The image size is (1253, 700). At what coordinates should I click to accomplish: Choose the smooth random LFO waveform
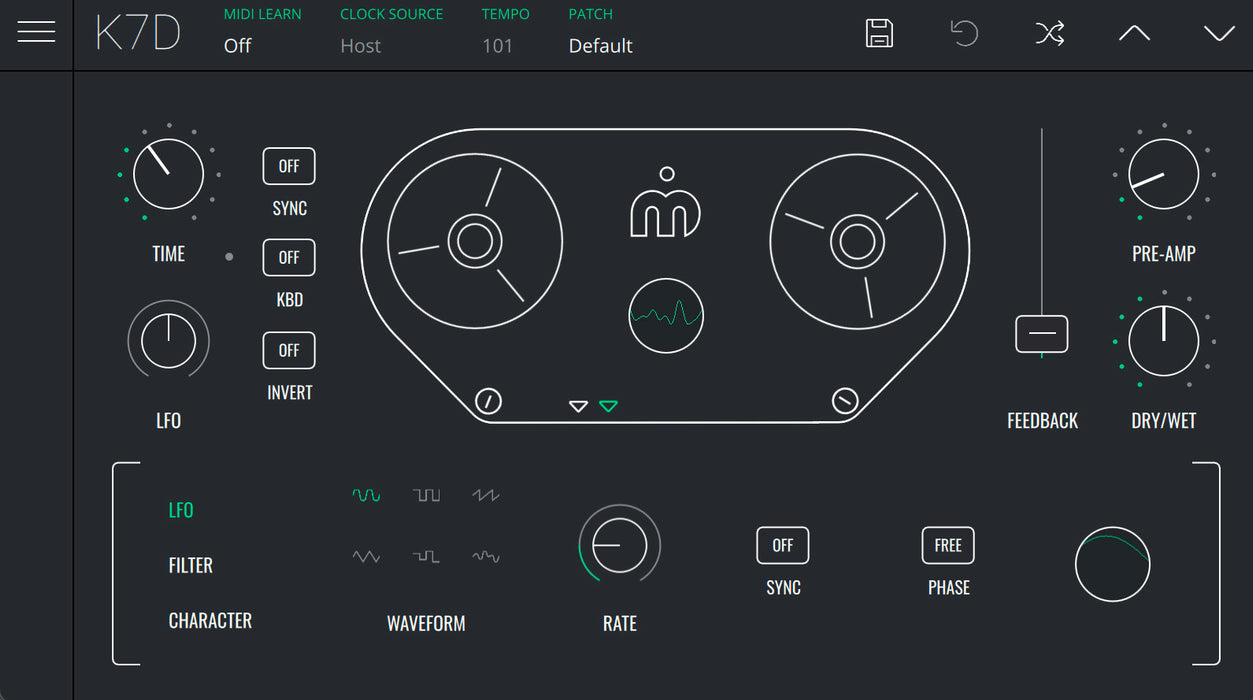click(x=486, y=557)
